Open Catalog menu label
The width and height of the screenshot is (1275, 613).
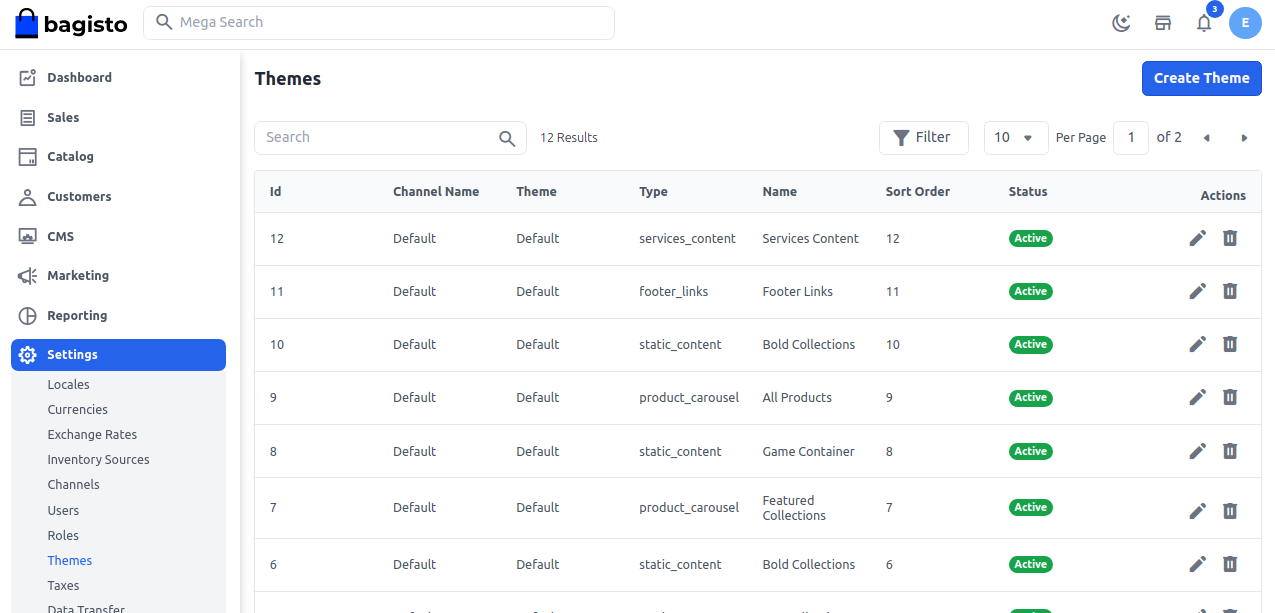(x=70, y=156)
